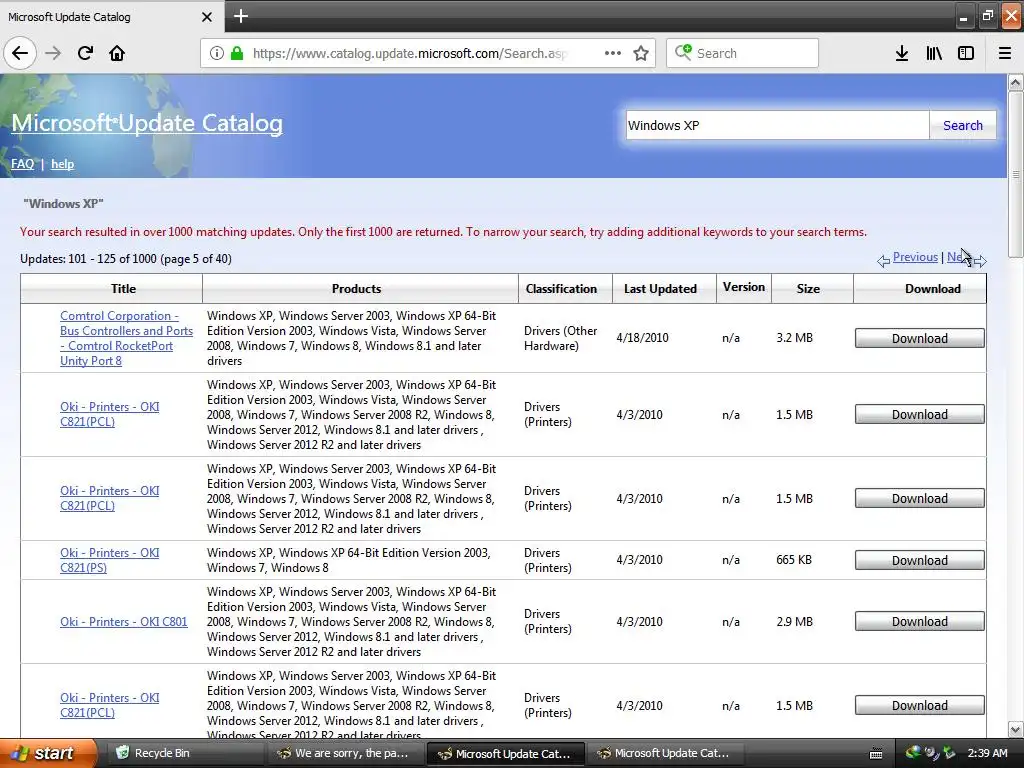Open the Windows start button
Viewport: 1024px width, 768px height.
(47, 753)
